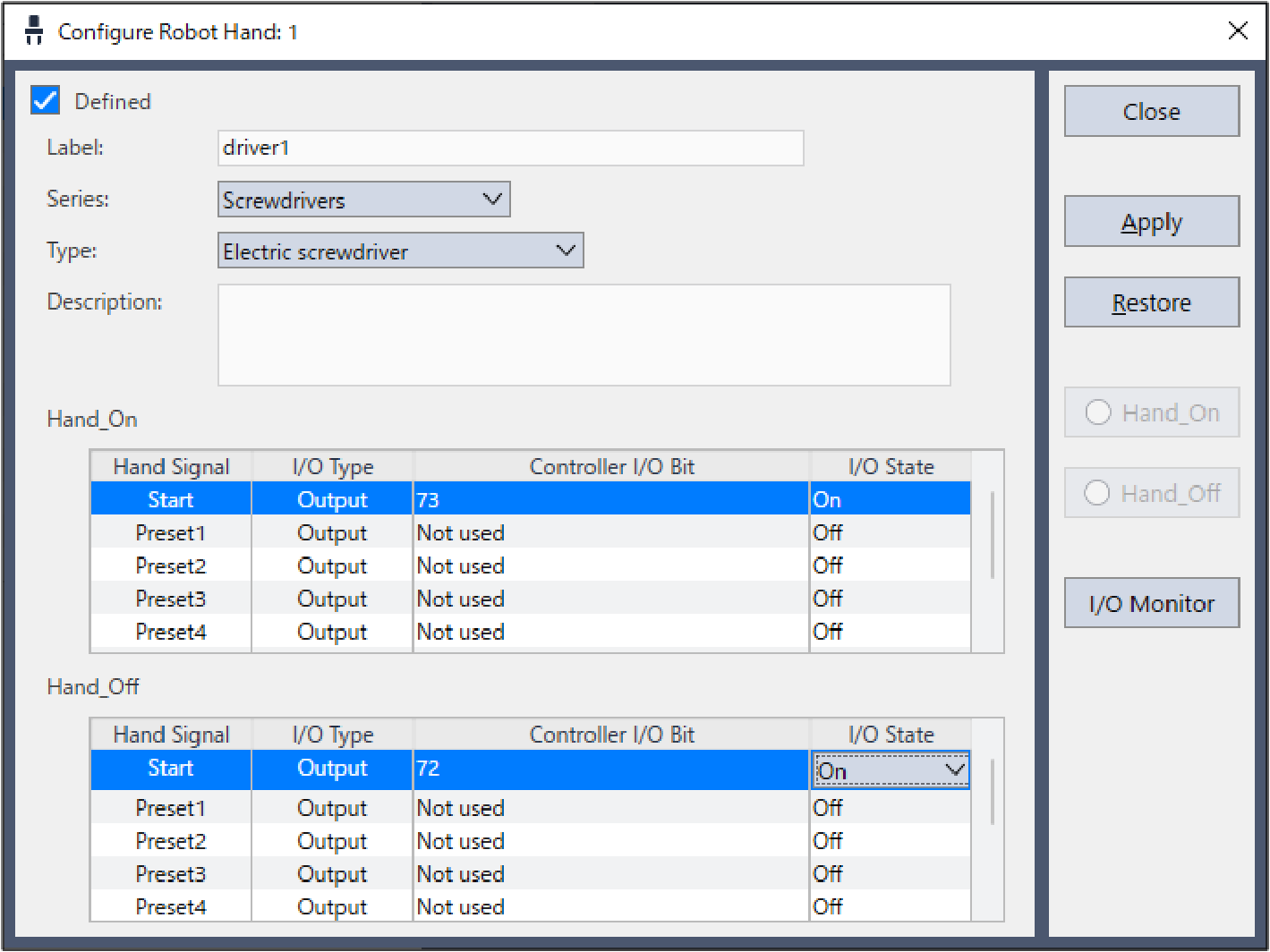Click the robot hand icon in title bar
This screenshot has width=1270, height=952.
click(34, 31)
